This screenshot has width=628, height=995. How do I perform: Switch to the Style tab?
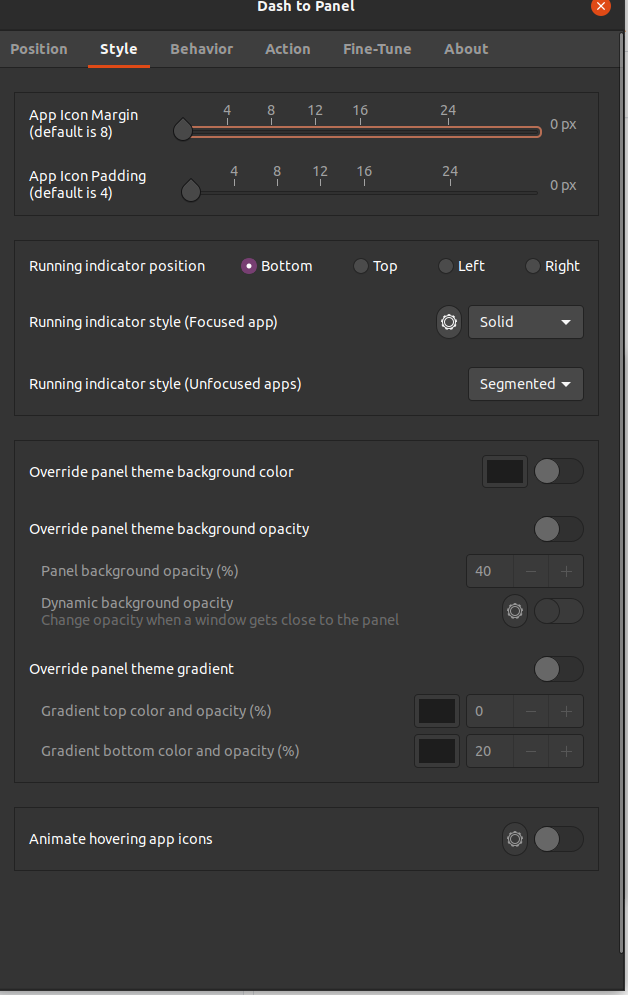tap(119, 49)
